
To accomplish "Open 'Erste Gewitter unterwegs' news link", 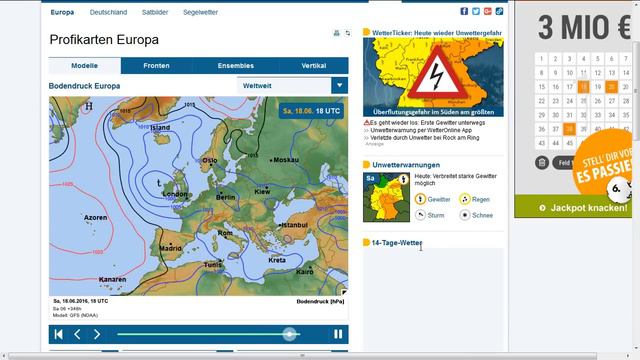I will [x=427, y=122].
